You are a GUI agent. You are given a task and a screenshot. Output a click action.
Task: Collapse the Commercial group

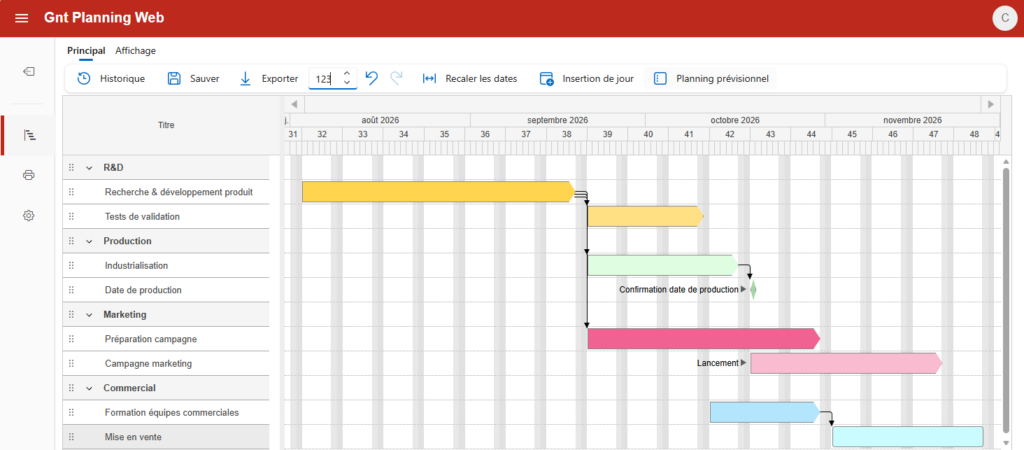point(89,388)
